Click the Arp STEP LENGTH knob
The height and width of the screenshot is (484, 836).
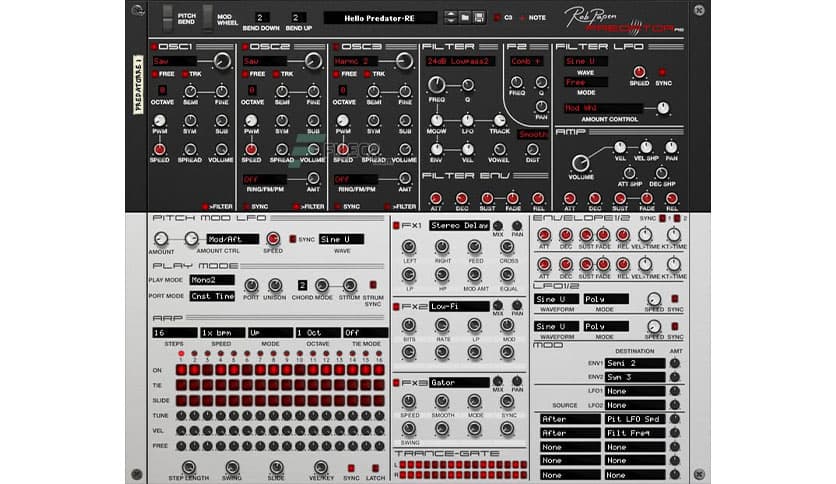[x=188, y=467]
